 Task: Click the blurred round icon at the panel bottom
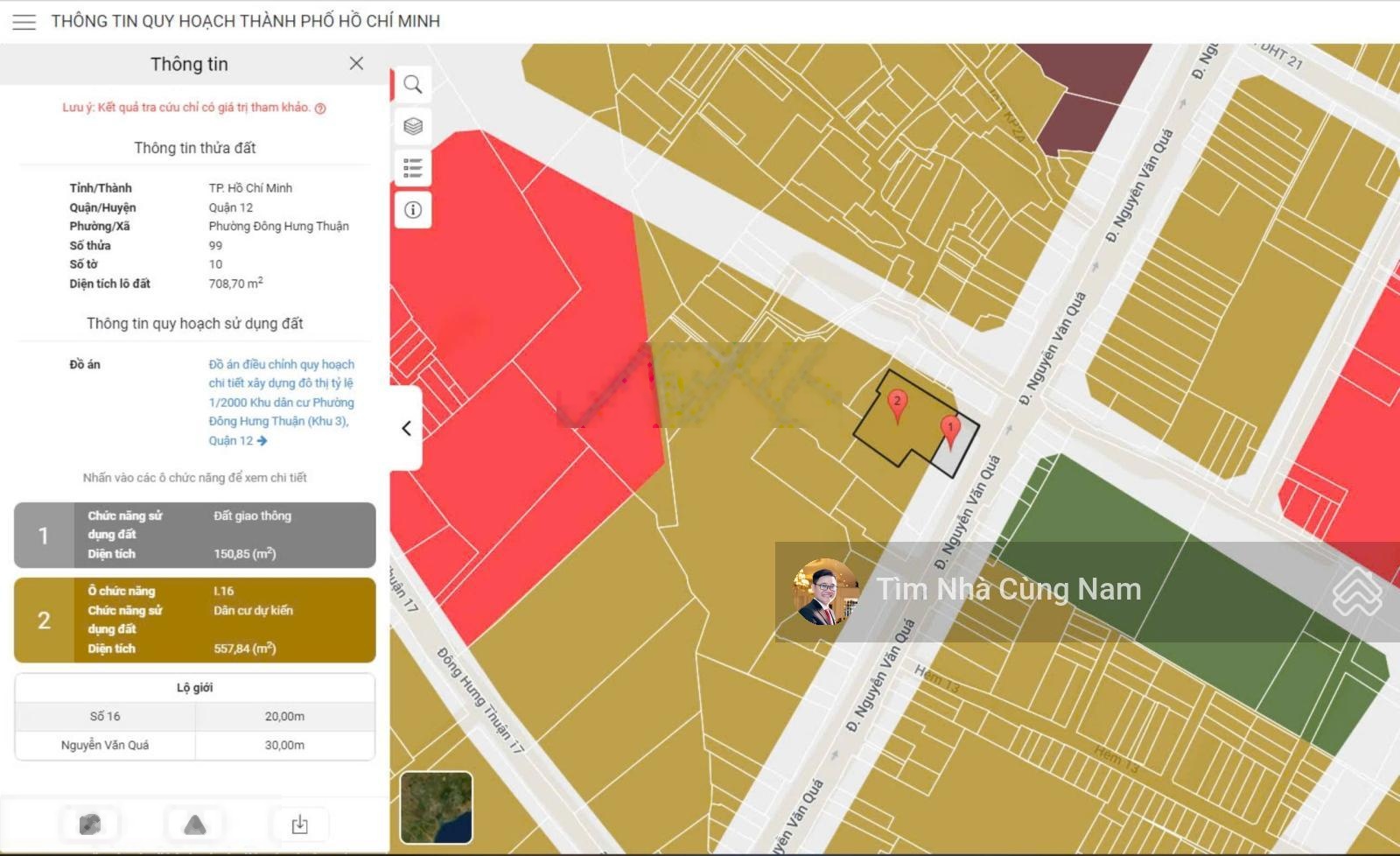click(90, 824)
